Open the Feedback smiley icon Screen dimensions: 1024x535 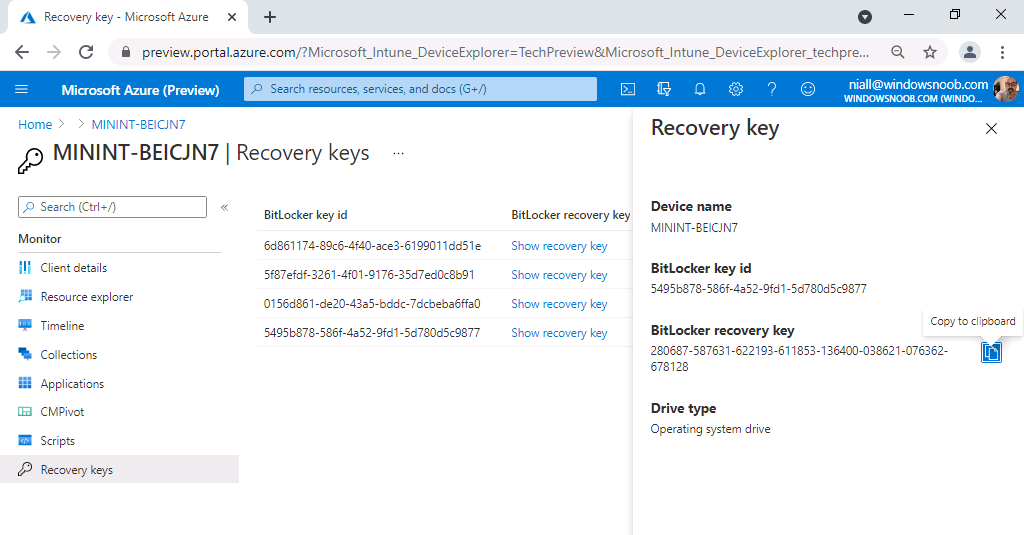tap(808, 89)
